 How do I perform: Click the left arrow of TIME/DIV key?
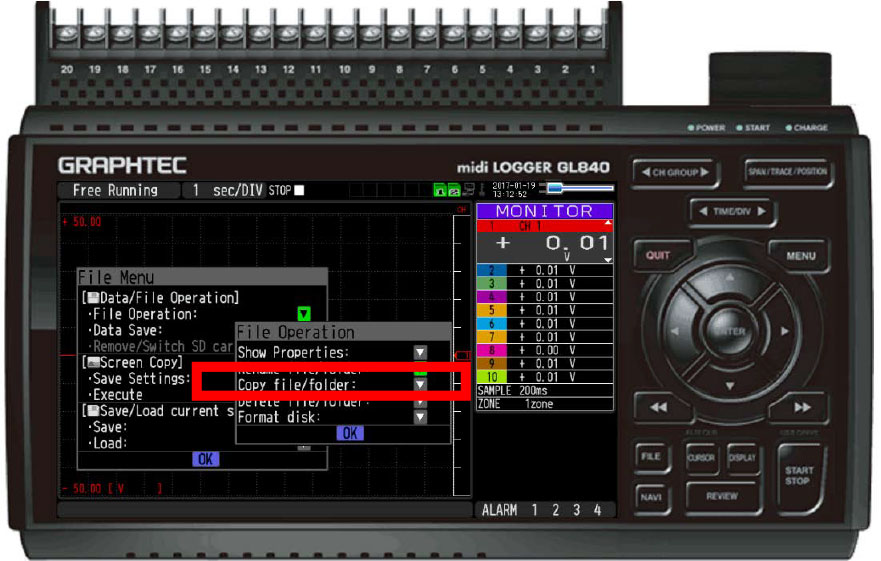pos(703,211)
